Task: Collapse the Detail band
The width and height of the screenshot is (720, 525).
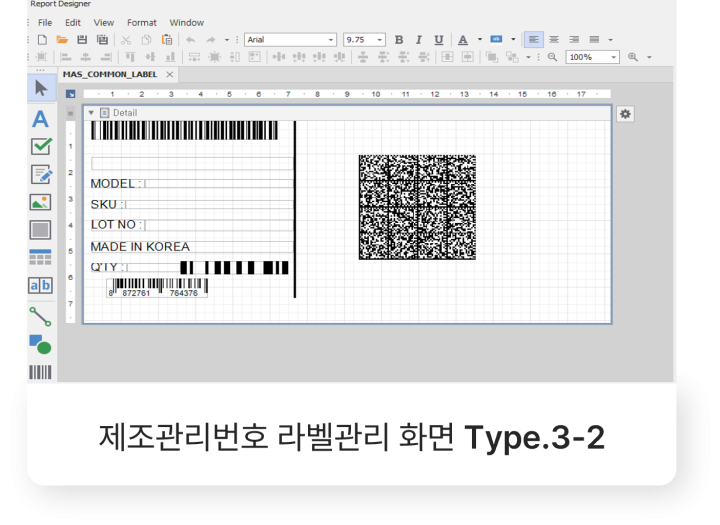Action: 92,113
